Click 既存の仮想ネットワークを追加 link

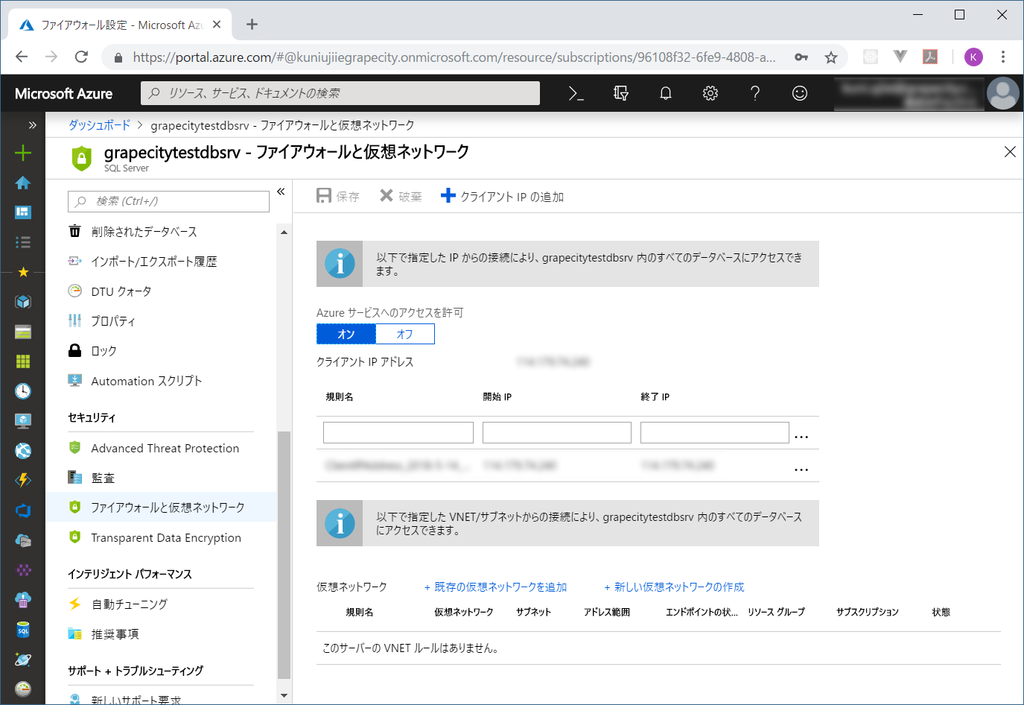[x=496, y=587]
